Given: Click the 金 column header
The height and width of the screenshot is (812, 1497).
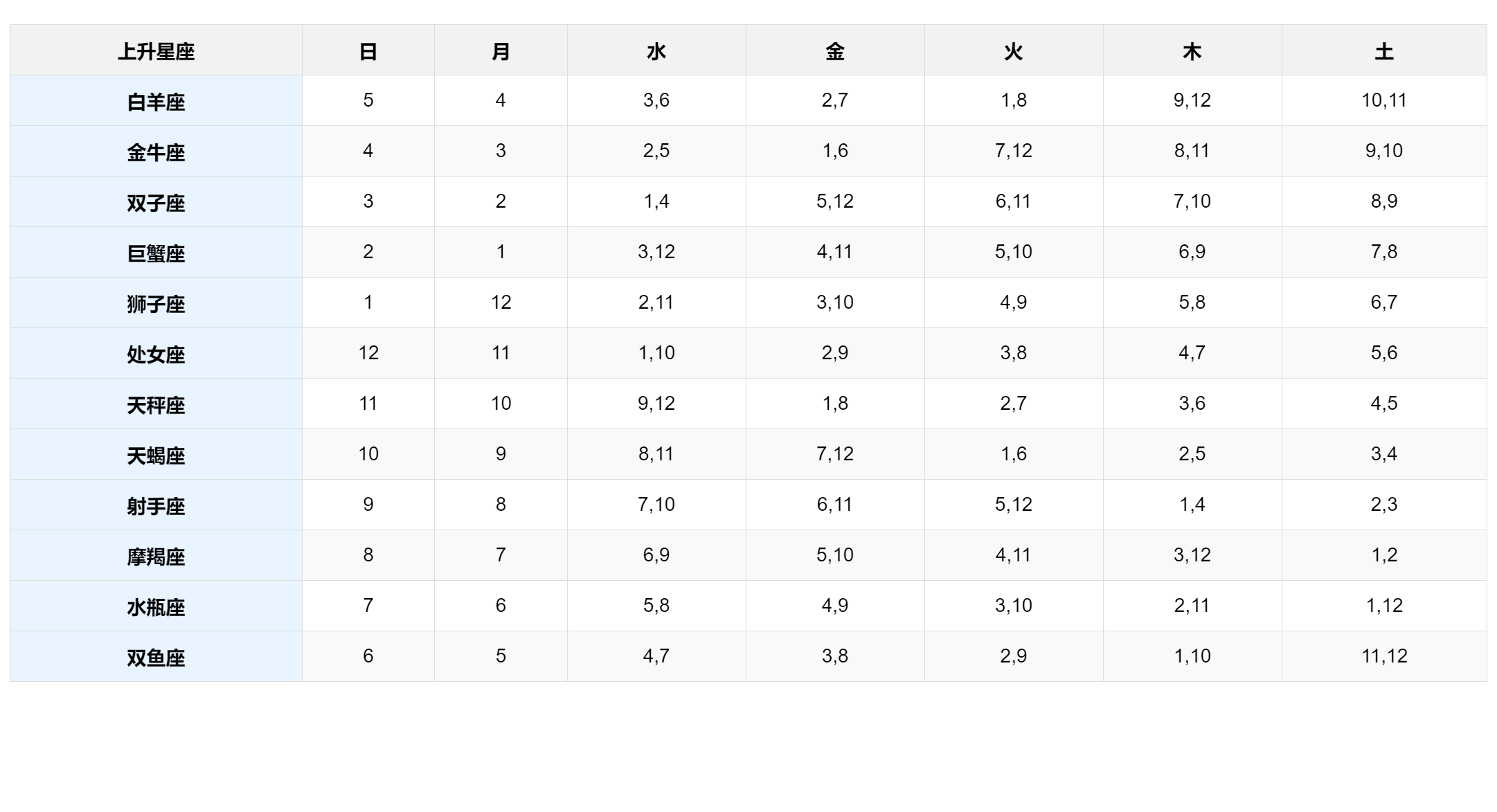Looking at the screenshot, I should pos(835,51).
